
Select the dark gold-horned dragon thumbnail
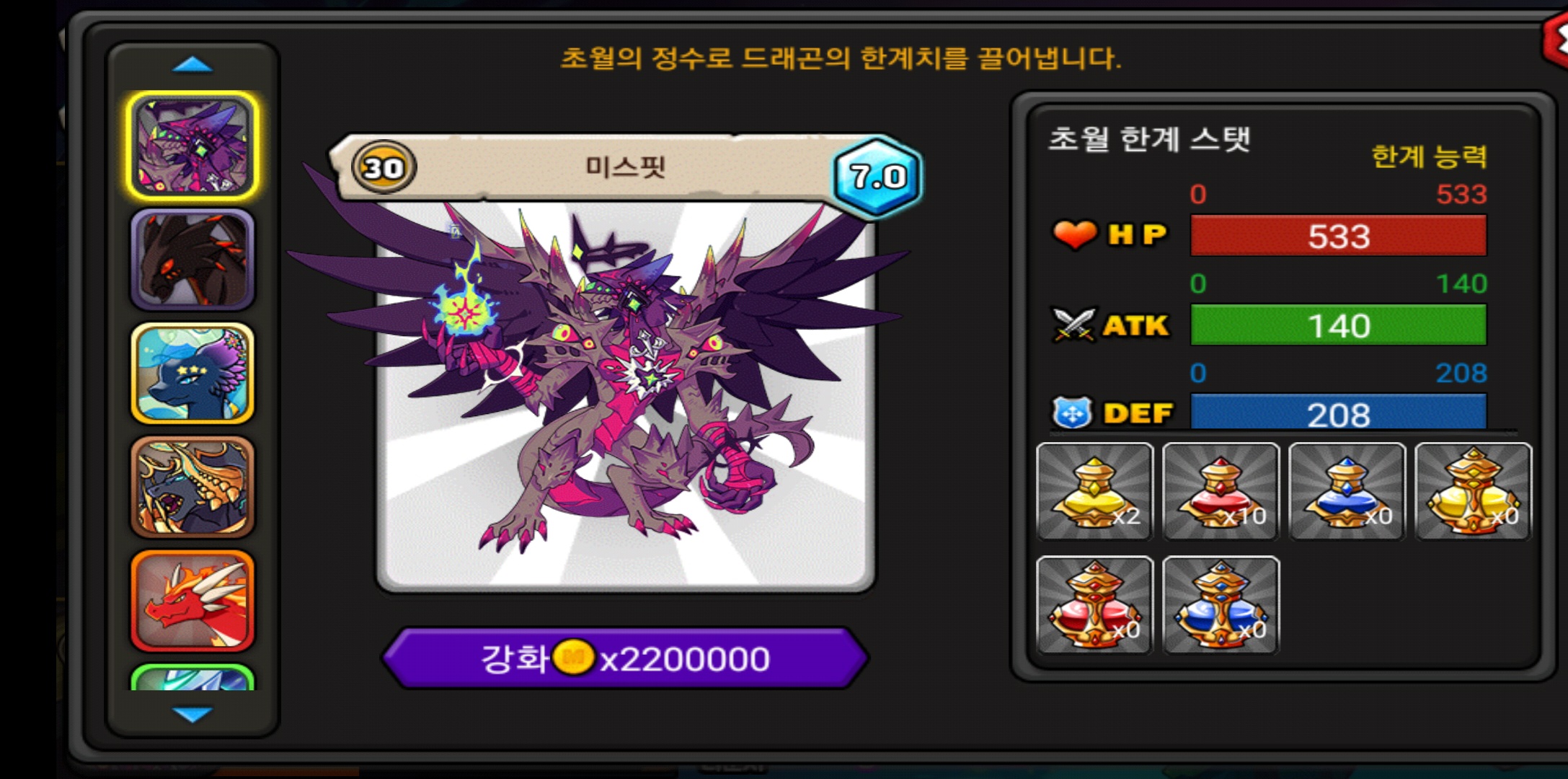pyautogui.click(x=192, y=487)
